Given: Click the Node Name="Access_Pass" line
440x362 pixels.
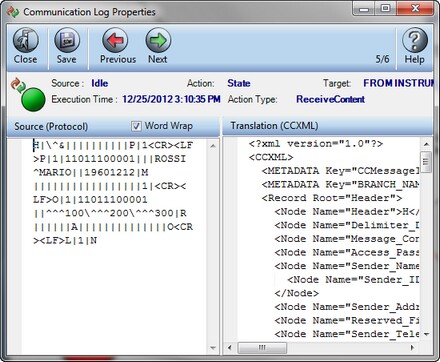Looking at the screenshot, I should click(347, 252).
